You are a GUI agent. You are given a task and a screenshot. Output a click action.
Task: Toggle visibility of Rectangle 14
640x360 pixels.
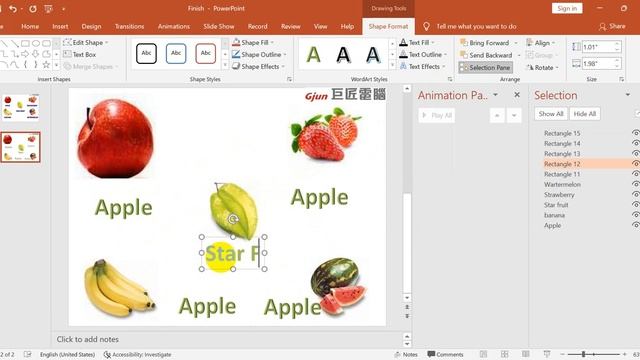pyautogui.click(x=636, y=143)
